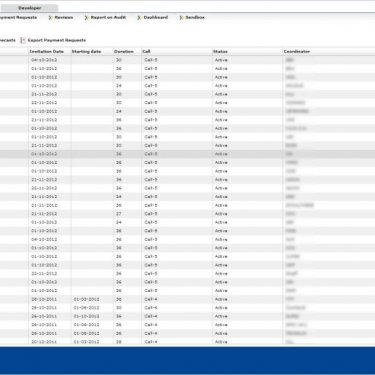Open the Developer tab
375x375 pixels.
[x=29, y=8]
